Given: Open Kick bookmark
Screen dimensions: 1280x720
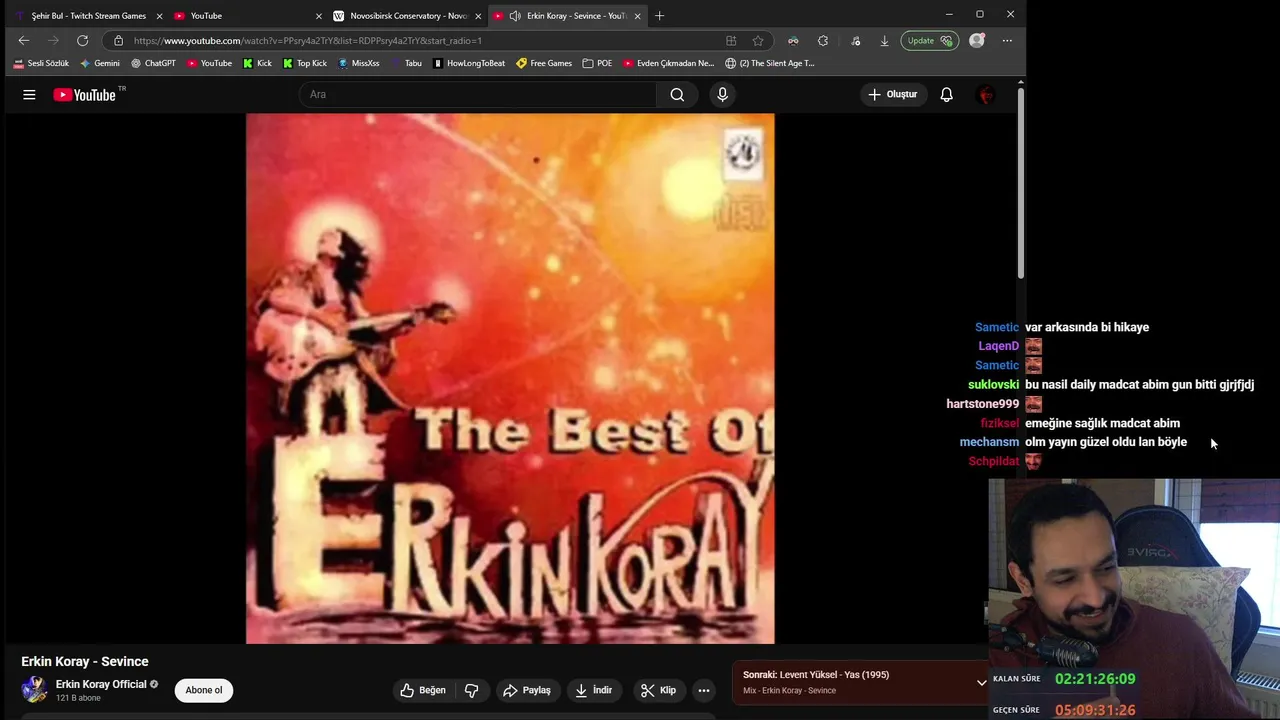Looking at the screenshot, I should click(x=258, y=63).
